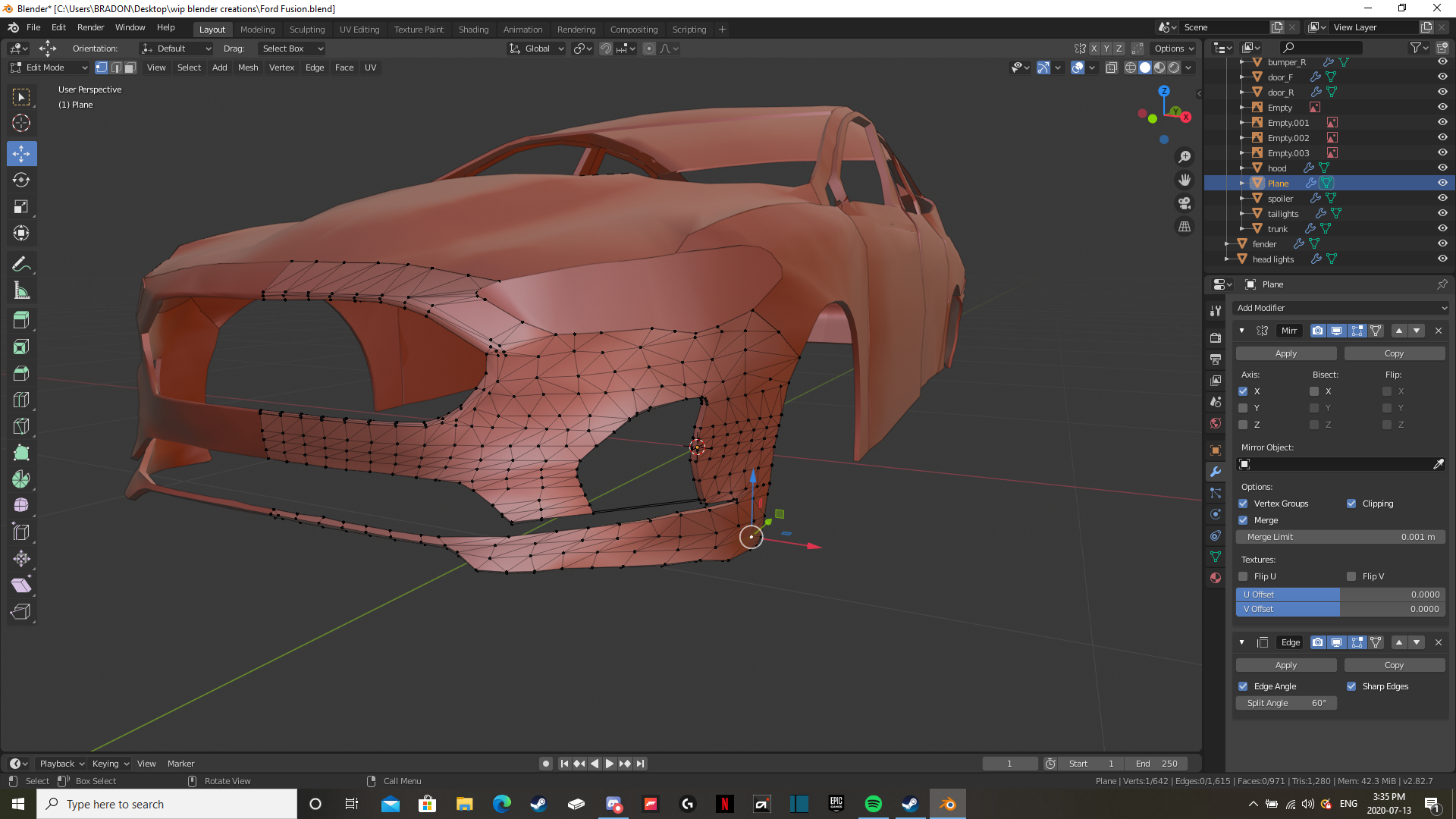The height and width of the screenshot is (819, 1456).
Task: Switch to the Sculpting workspace tab
Action: click(307, 30)
